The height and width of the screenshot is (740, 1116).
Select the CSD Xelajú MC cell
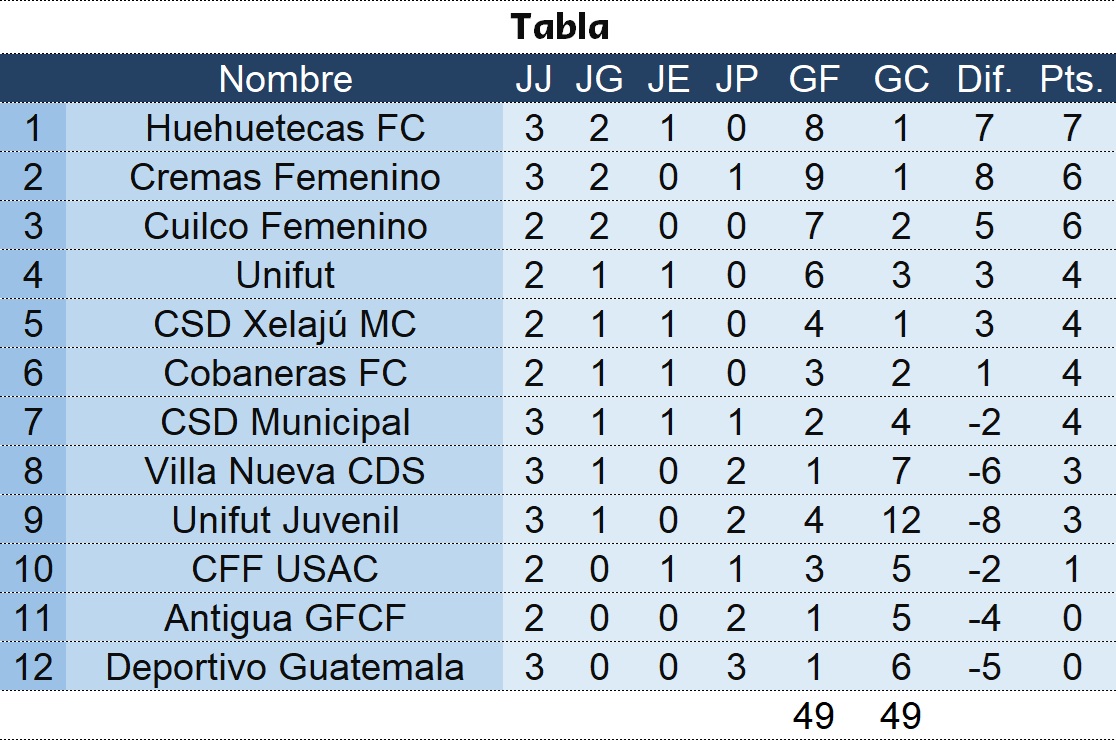(x=285, y=324)
